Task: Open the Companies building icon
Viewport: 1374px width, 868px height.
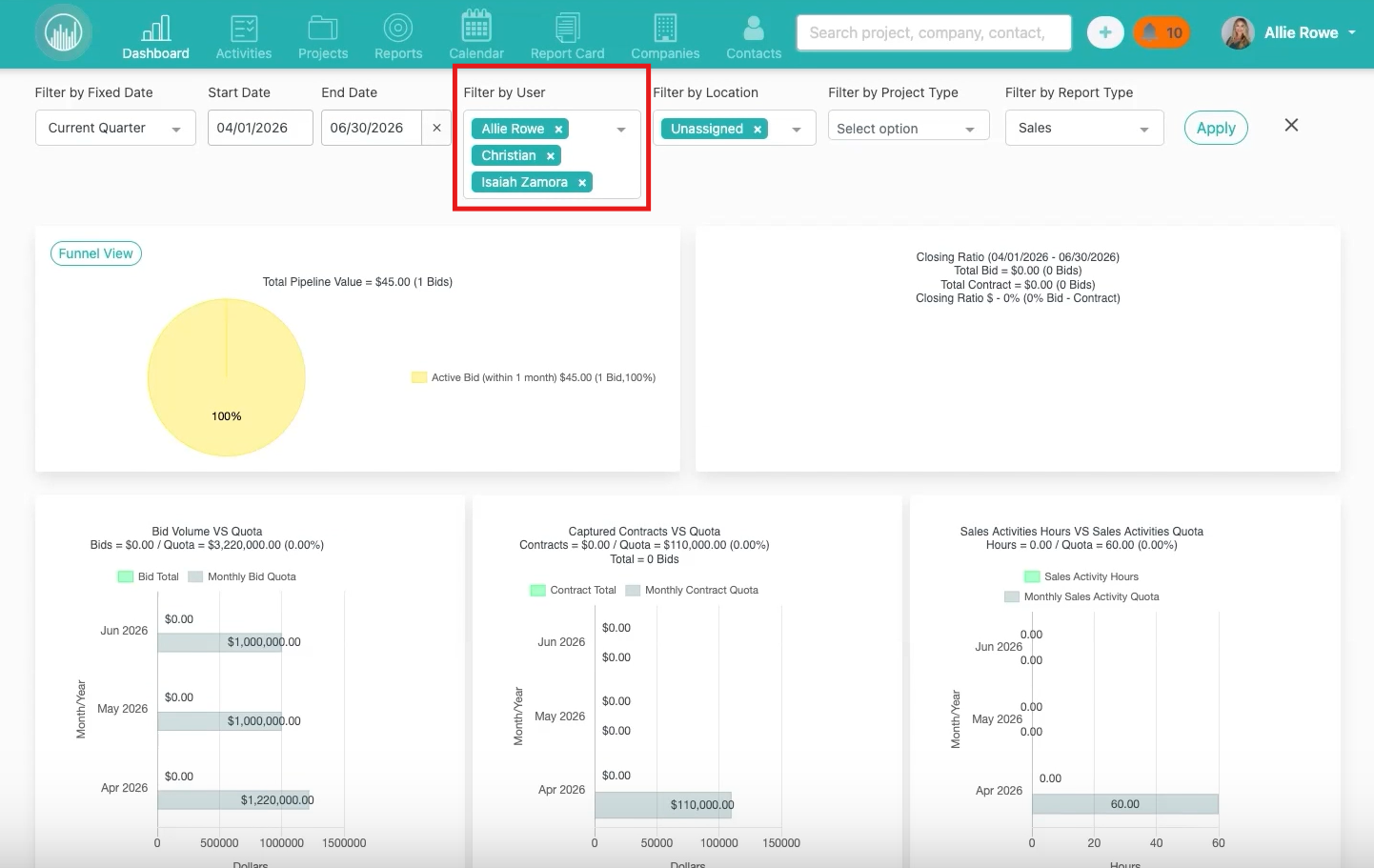Action: (665, 29)
